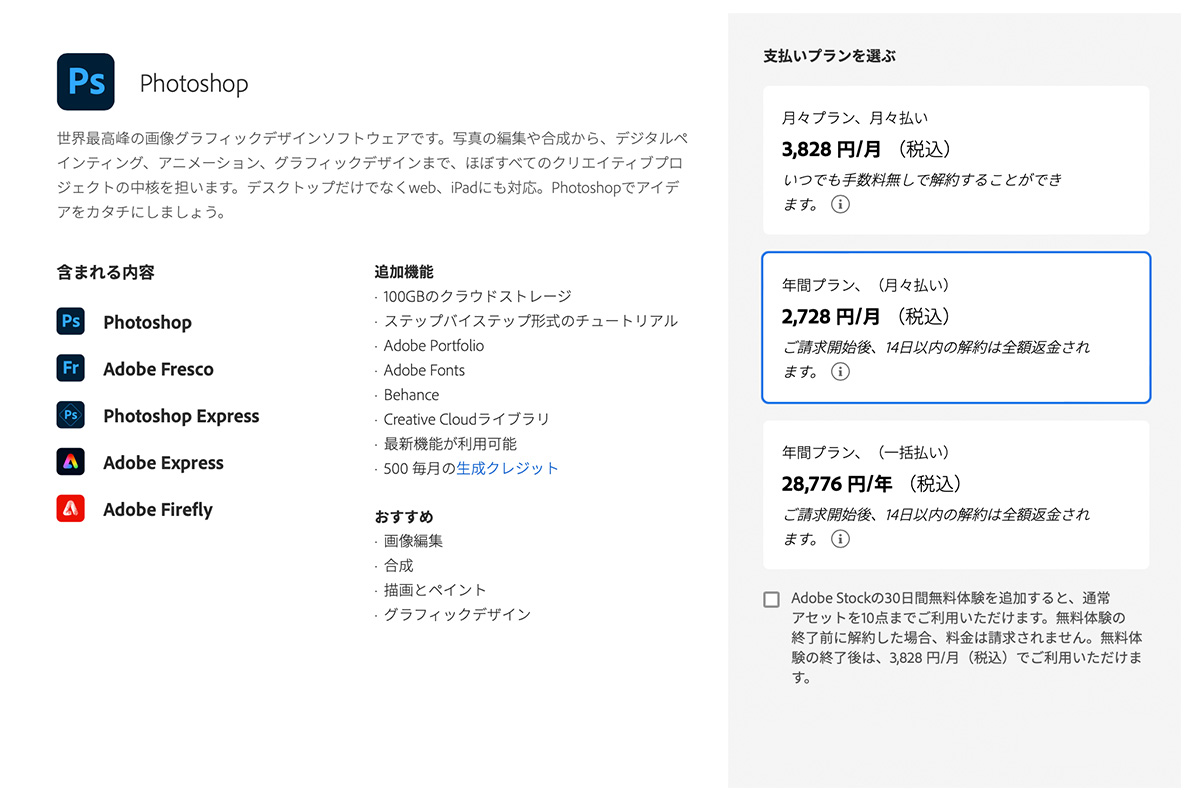Enable the Adobe Stock 30日間無料体験 checkbox

click(x=771, y=599)
